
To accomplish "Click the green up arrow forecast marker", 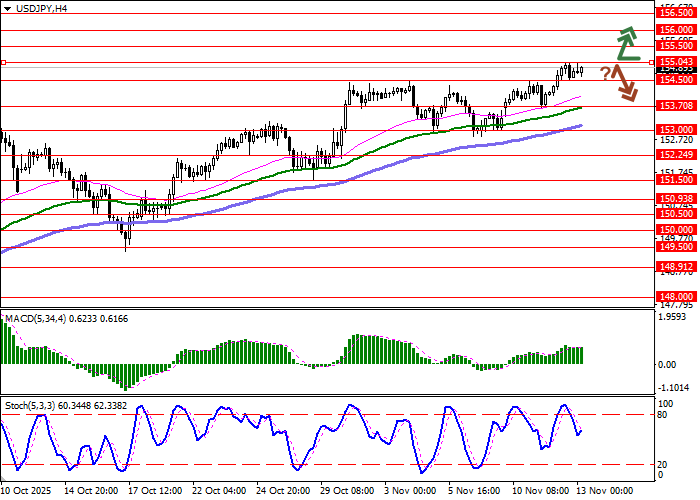I will point(627,42).
